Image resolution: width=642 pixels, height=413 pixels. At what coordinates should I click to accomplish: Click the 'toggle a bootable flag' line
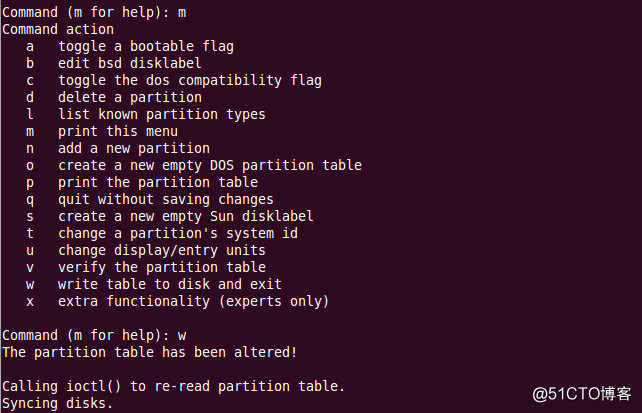[x=146, y=46]
